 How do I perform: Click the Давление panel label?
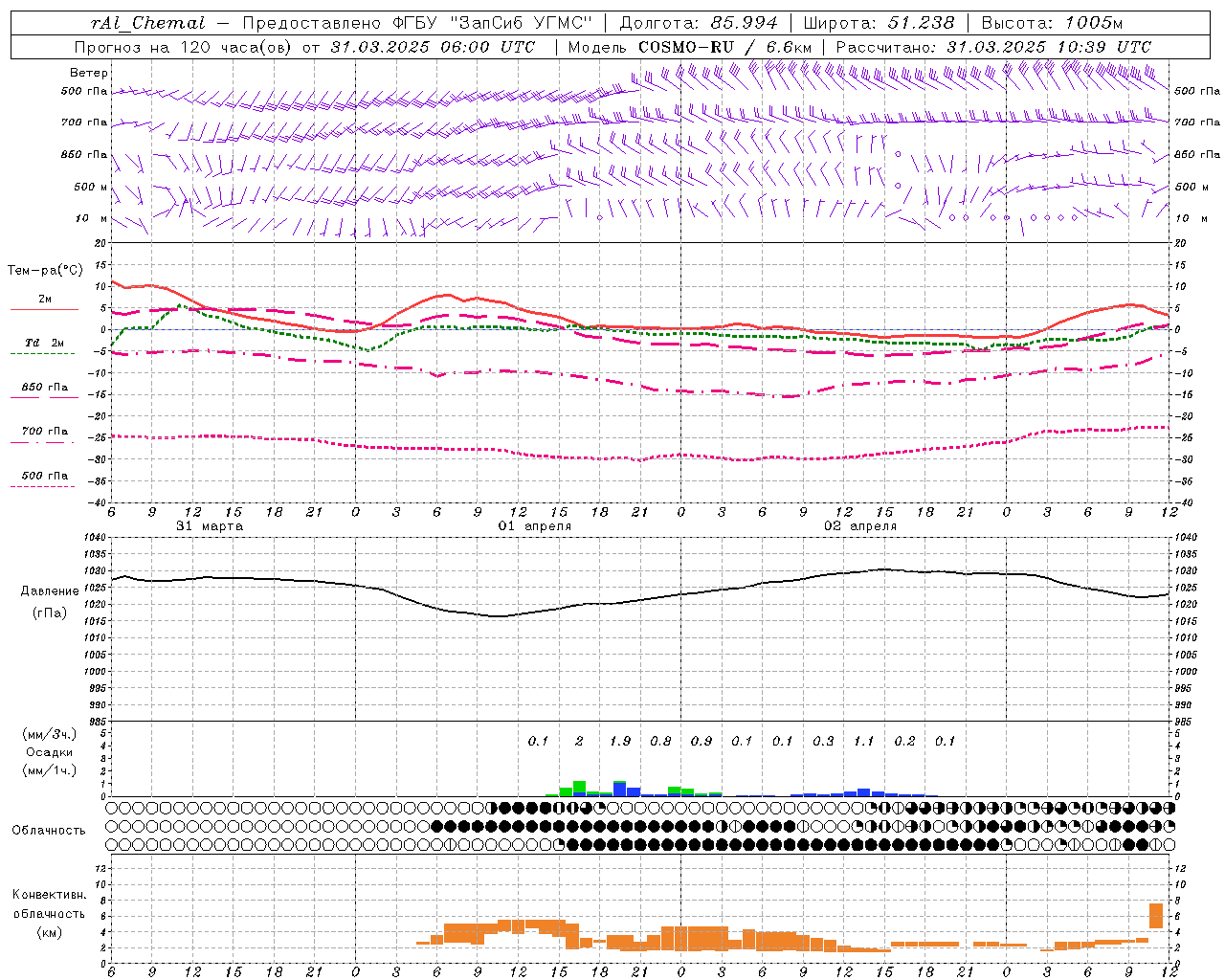coord(50,591)
